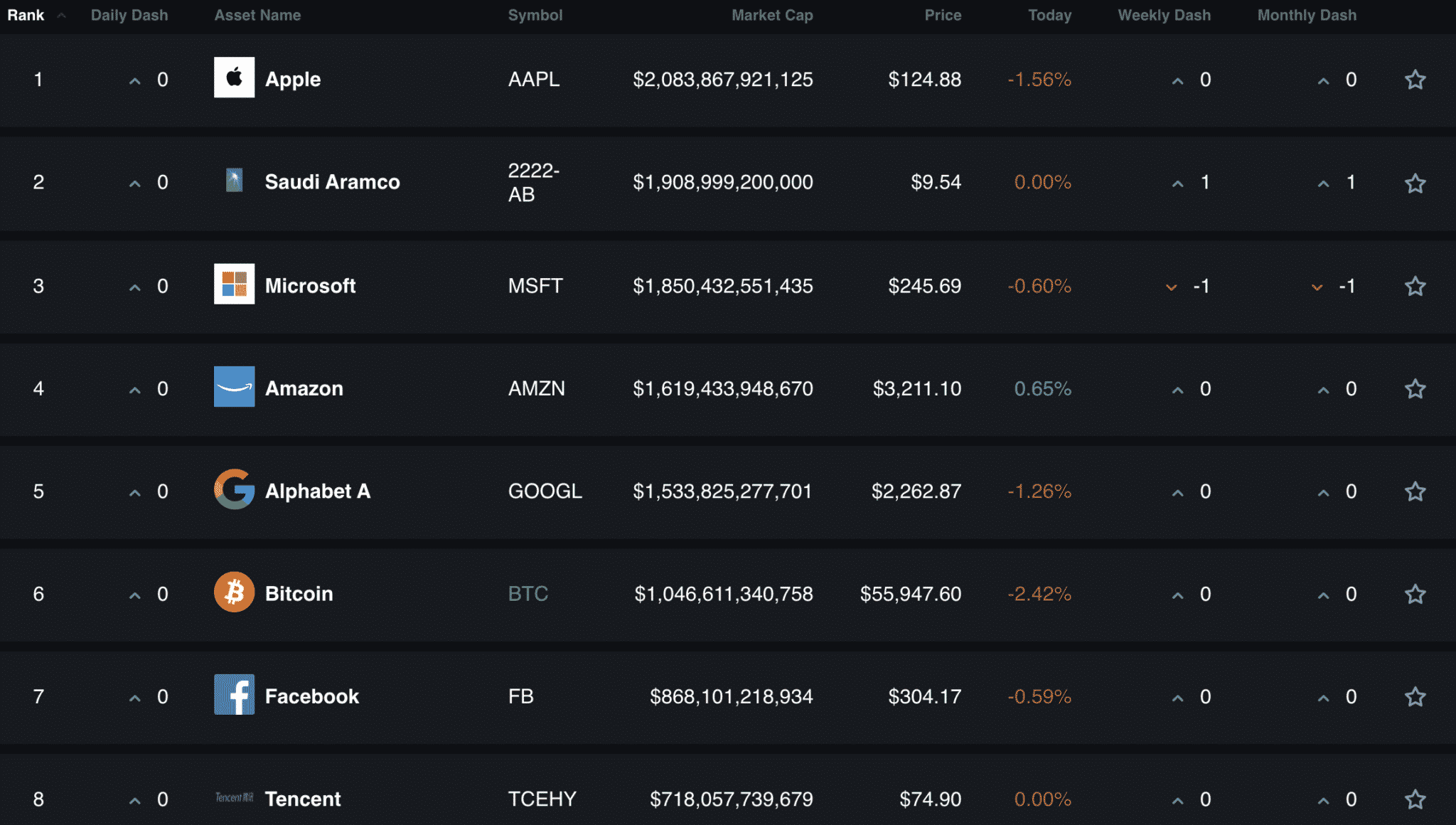The height and width of the screenshot is (825, 1456).
Task: Click the Bitcoin logo icon
Action: 234,592
